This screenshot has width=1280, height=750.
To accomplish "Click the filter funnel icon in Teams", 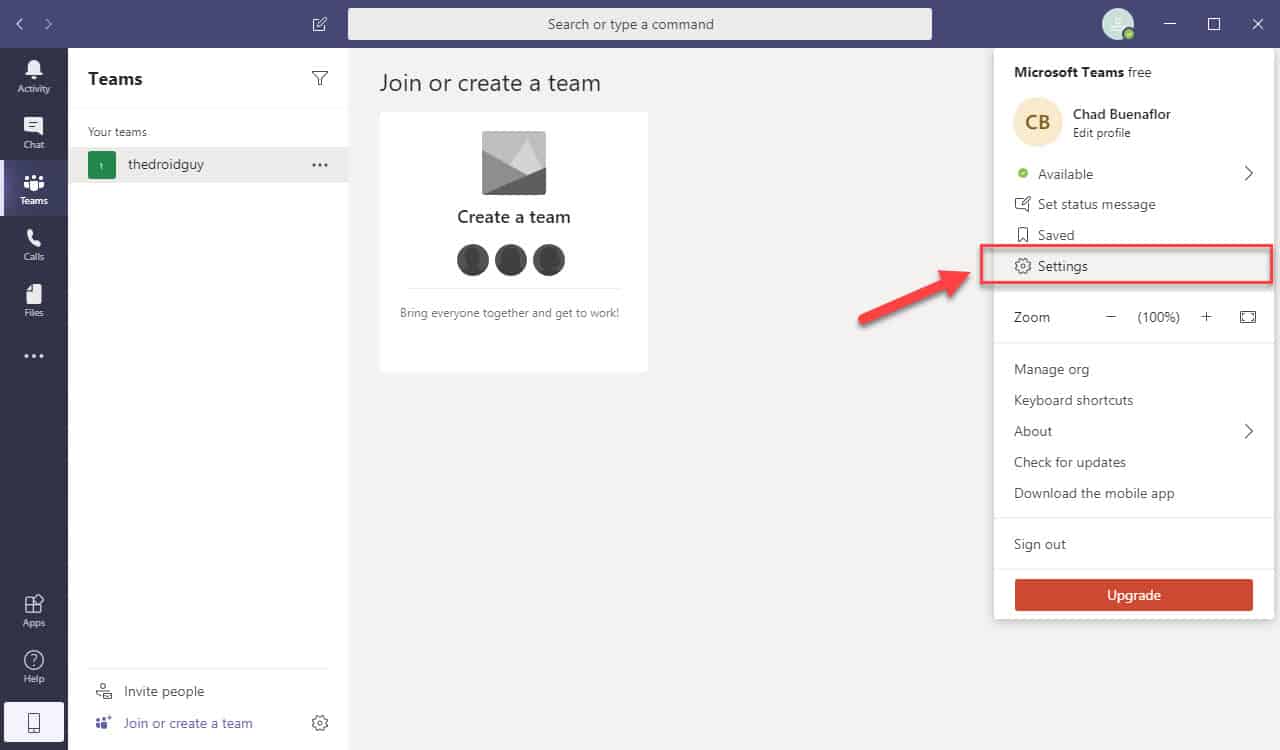I will (320, 78).
